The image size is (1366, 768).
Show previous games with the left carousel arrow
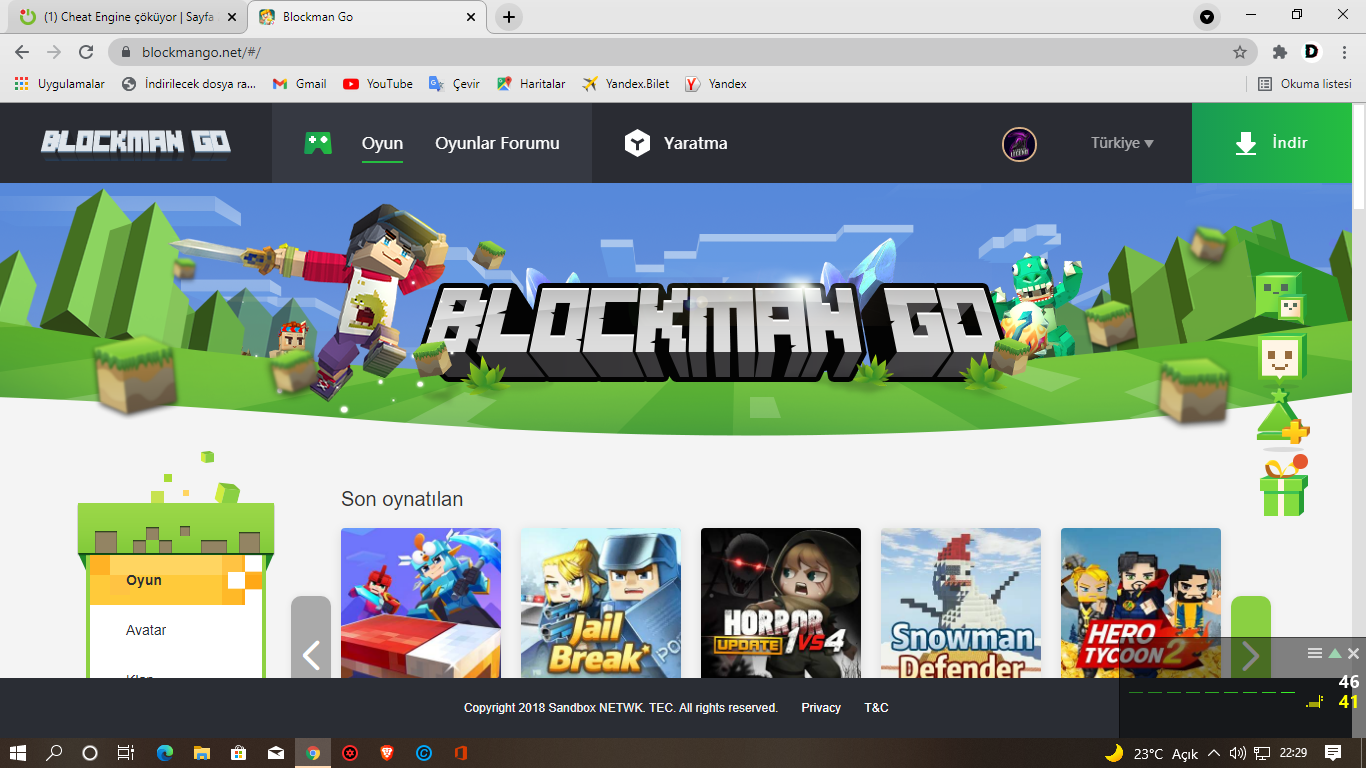[311, 655]
